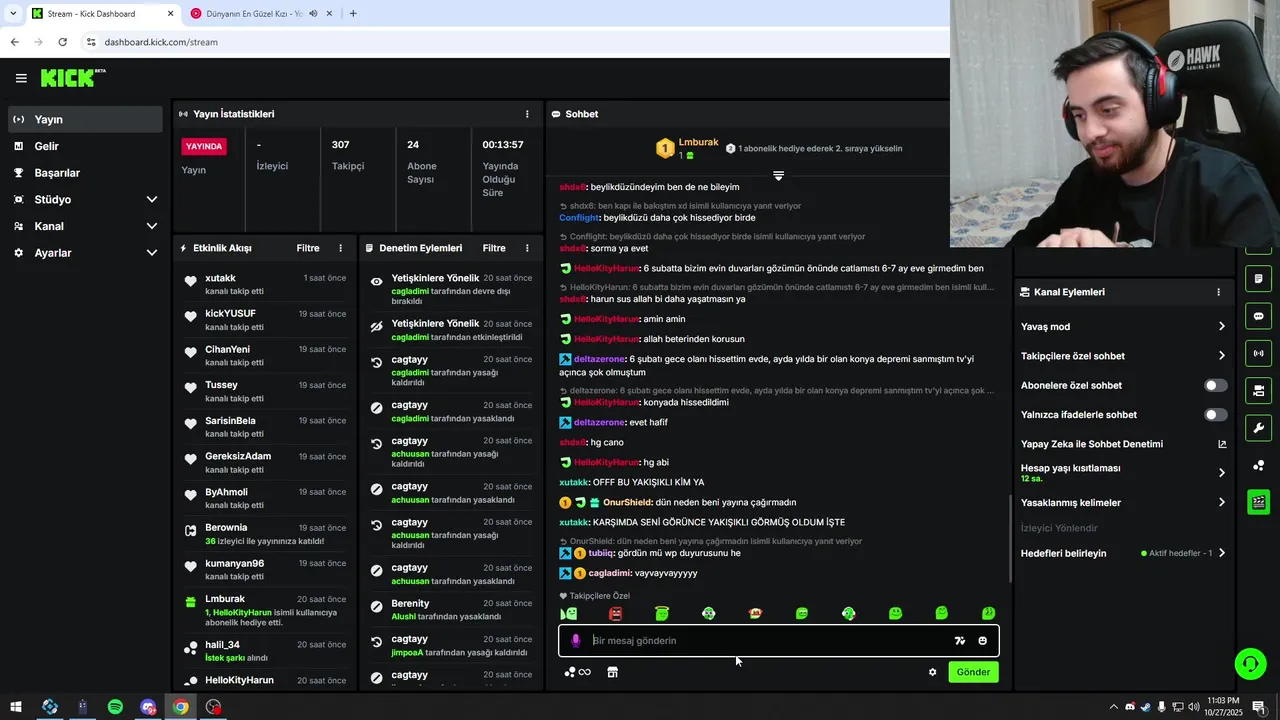Screen dimensions: 1280x720
Task: Open Etkinlik Akışı panel three-dot menu
Action: (x=340, y=248)
